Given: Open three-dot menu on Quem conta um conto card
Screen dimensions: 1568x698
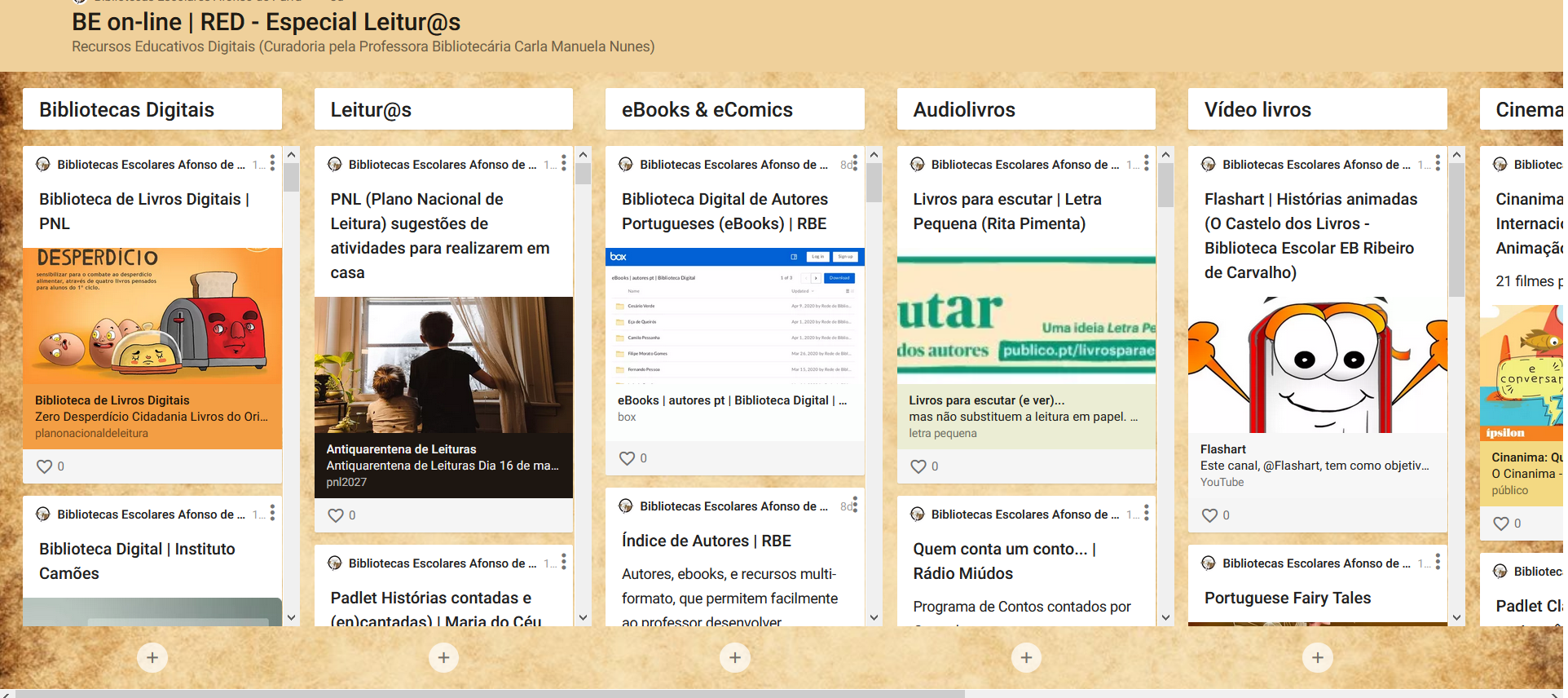Looking at the screenshot, I should [x=1147, y=514].
